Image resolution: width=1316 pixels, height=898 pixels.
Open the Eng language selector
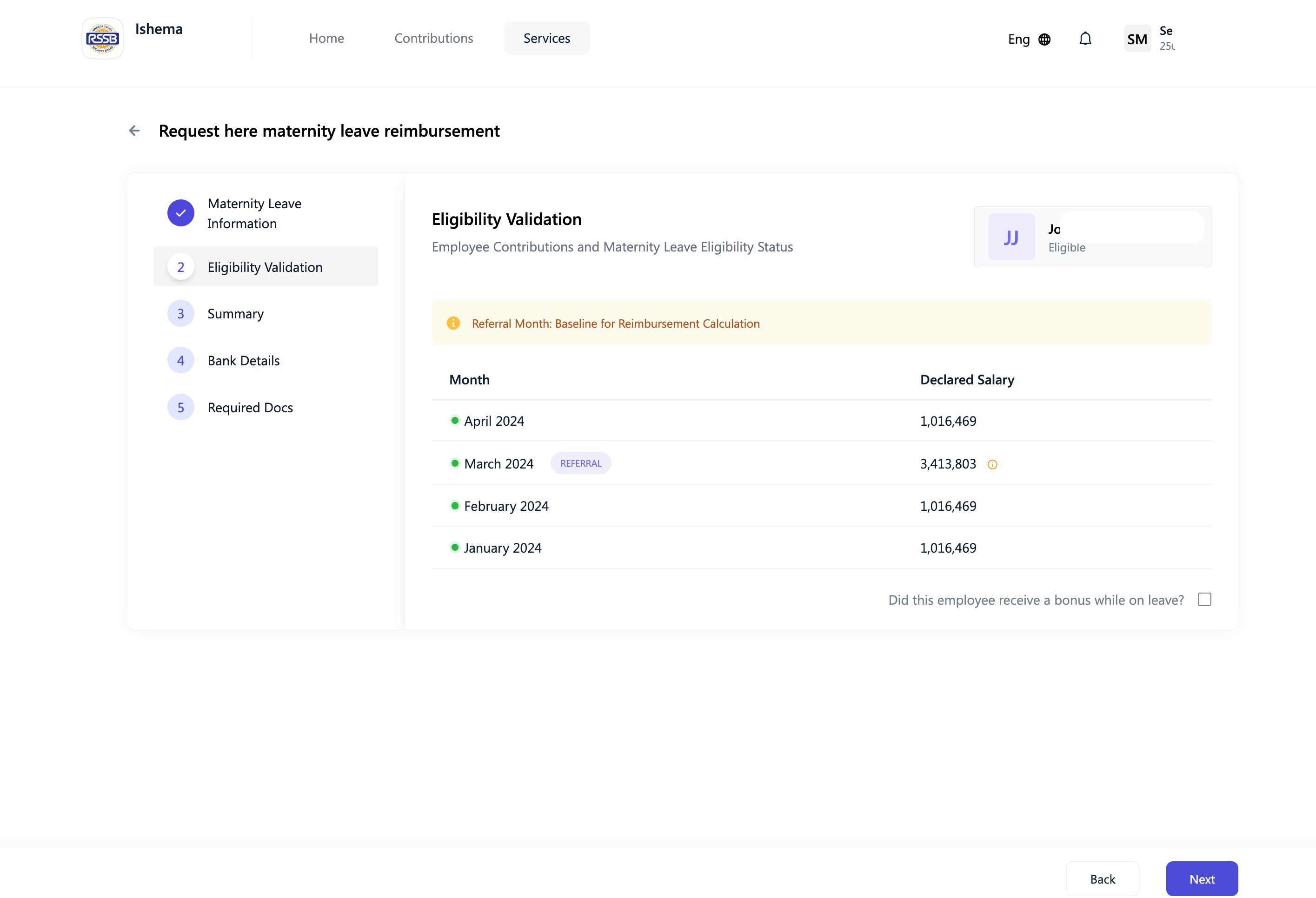coord(1019,39)
